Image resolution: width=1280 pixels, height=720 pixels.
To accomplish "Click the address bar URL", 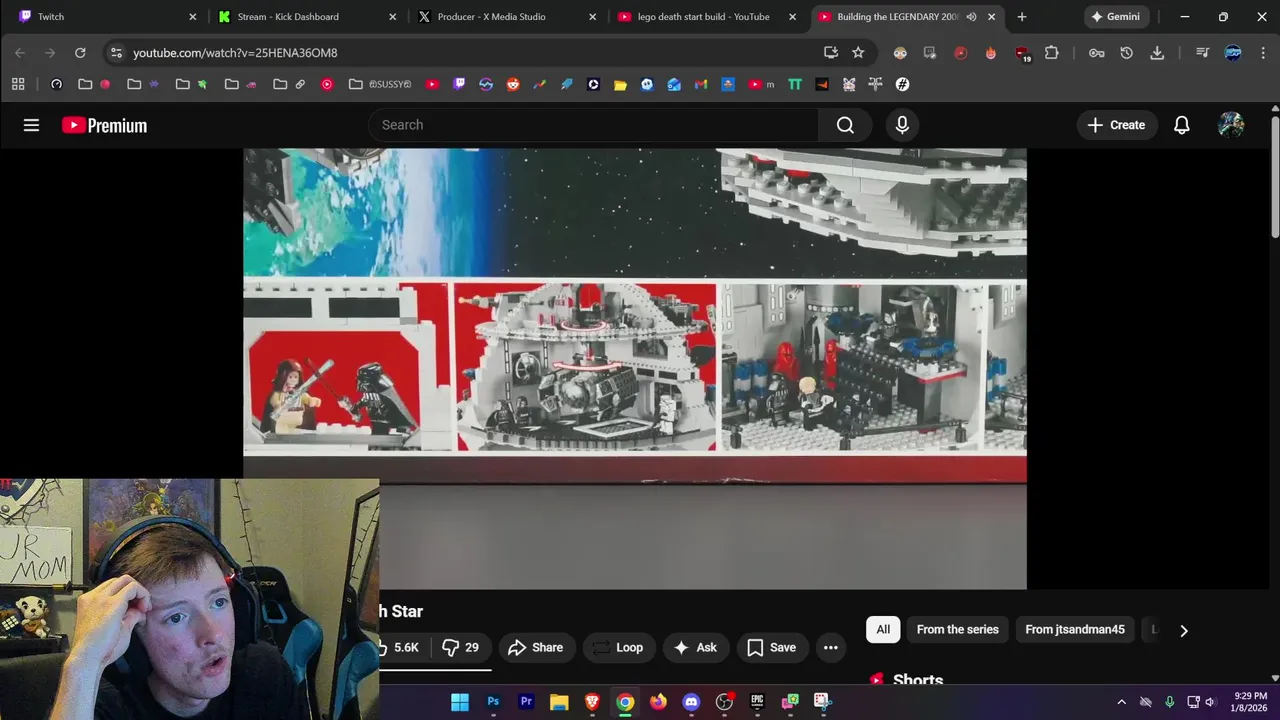I will point(235,53).
